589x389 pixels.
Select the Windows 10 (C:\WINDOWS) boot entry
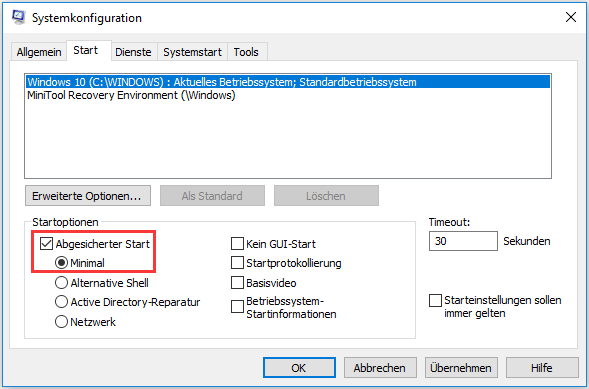click(288, 82)
